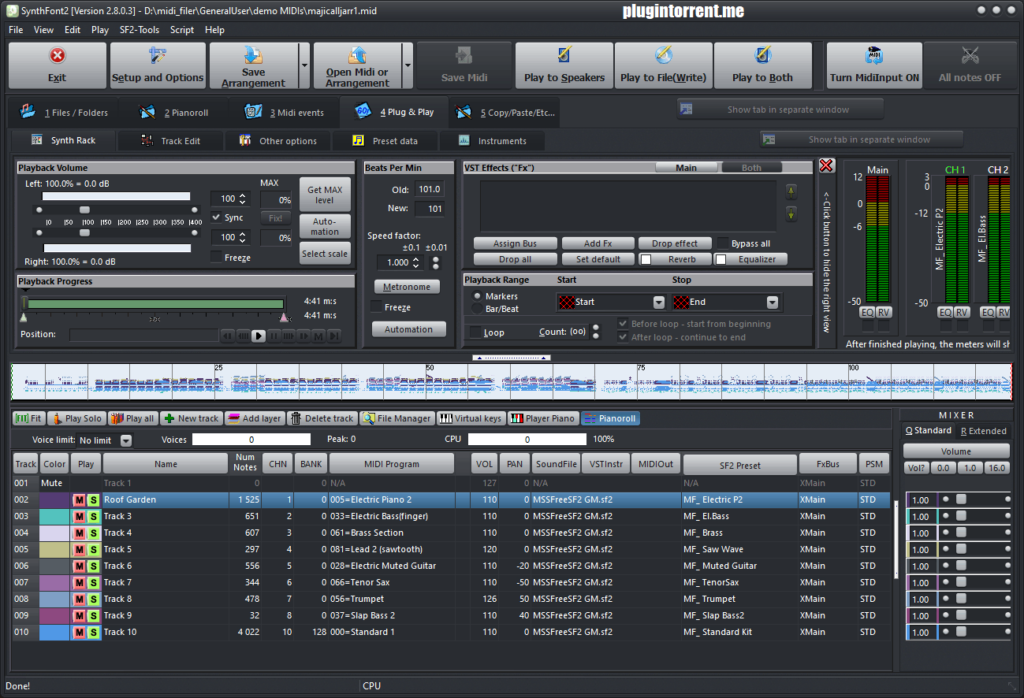Adjust left volume 100 spinner
Viewport: 1024px width, 698px height.
click(x=242, y=198)
